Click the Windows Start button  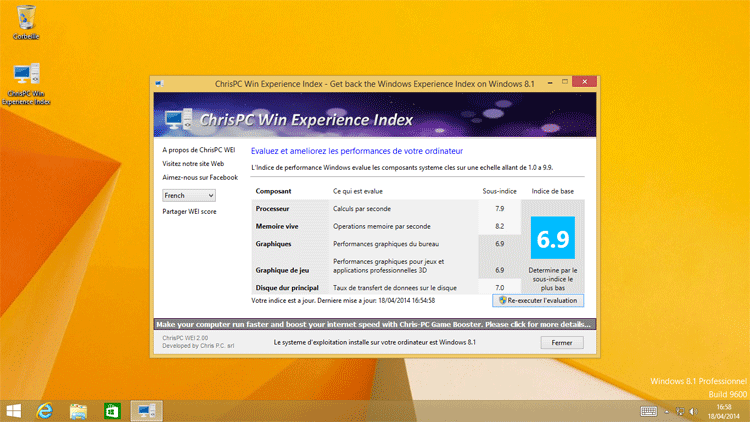[x=14, y=411]
